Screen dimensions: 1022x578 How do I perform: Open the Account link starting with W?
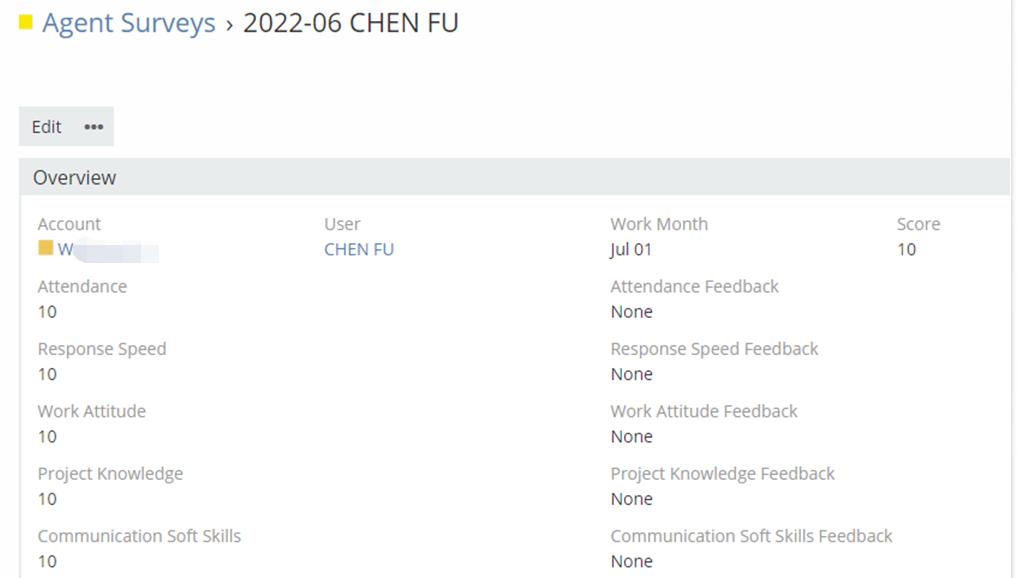click(66, 249)
